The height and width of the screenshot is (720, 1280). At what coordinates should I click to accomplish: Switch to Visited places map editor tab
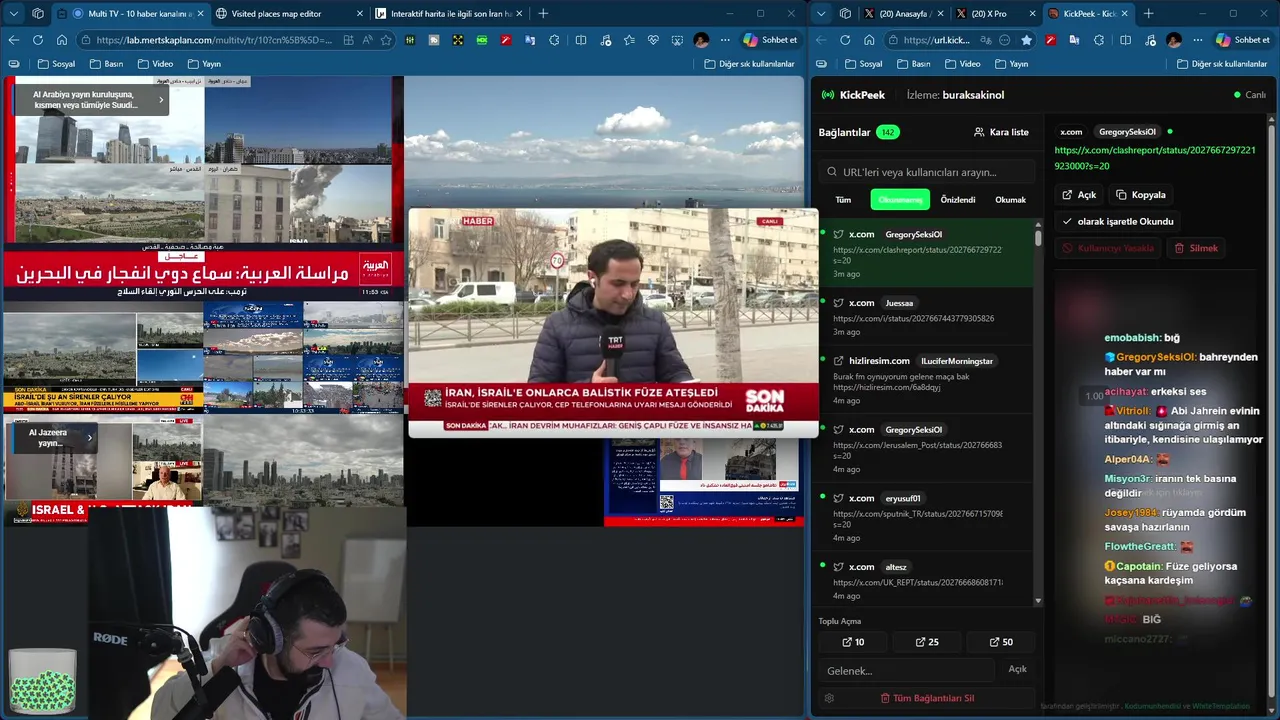coord(289,14)
